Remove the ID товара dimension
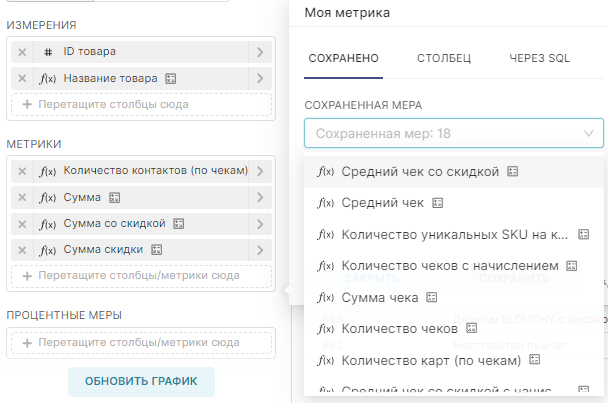Viewport: 608px width, 403px height. pos(22,52)
